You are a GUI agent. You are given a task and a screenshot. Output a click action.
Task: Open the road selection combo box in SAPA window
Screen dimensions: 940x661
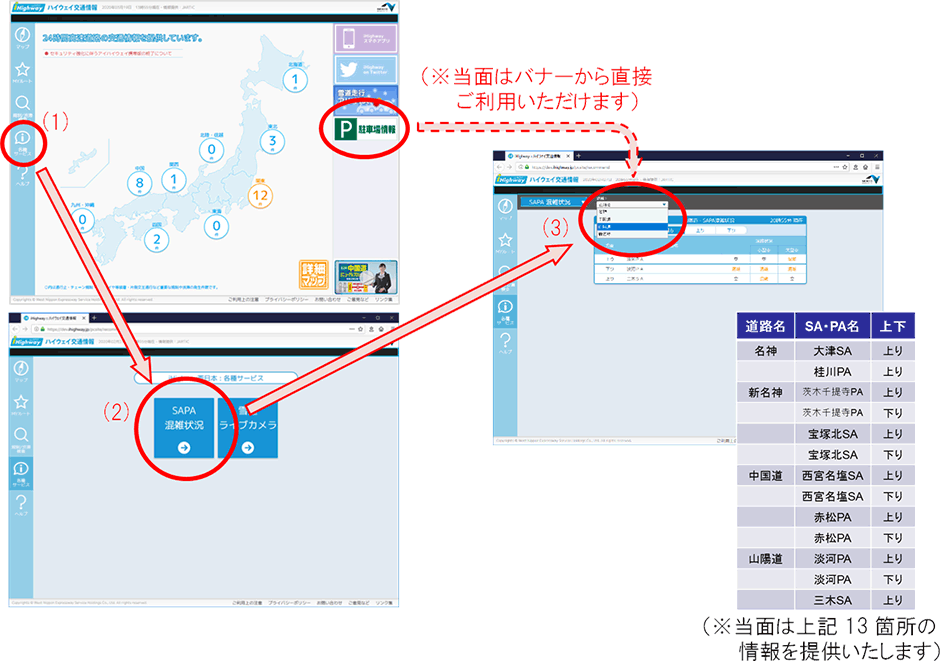(631, 205)
